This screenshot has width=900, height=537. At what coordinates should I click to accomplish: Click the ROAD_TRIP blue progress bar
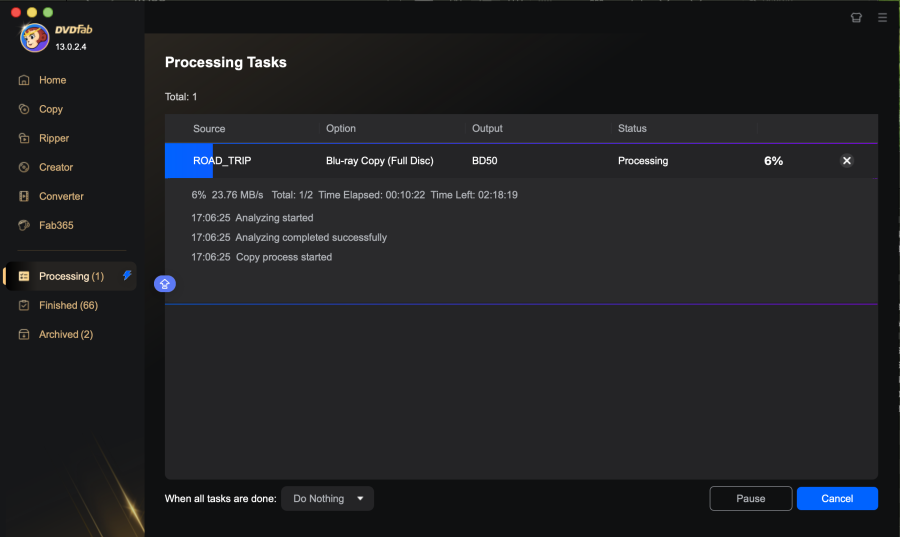click(188, 160)
